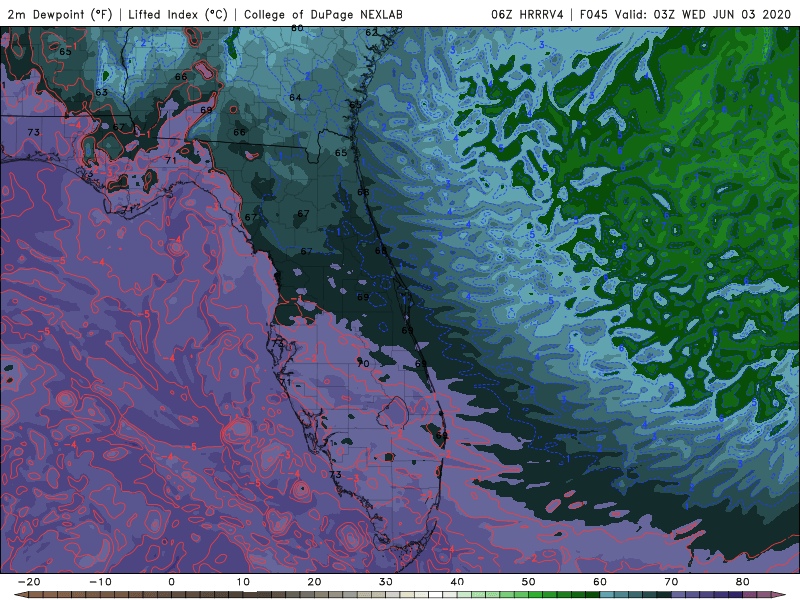Screen dimensions: 800x600
Task: Click the '10' color scale label
Action: click(243, 582)
